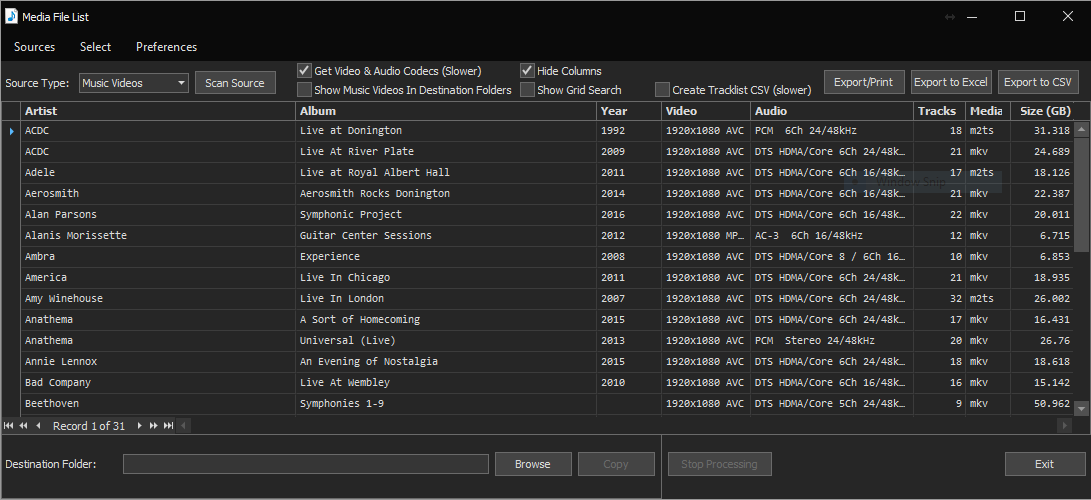Sort the grid by Artist column header
This screenshot has width=1091, height=500.
(x=158, y=111)
